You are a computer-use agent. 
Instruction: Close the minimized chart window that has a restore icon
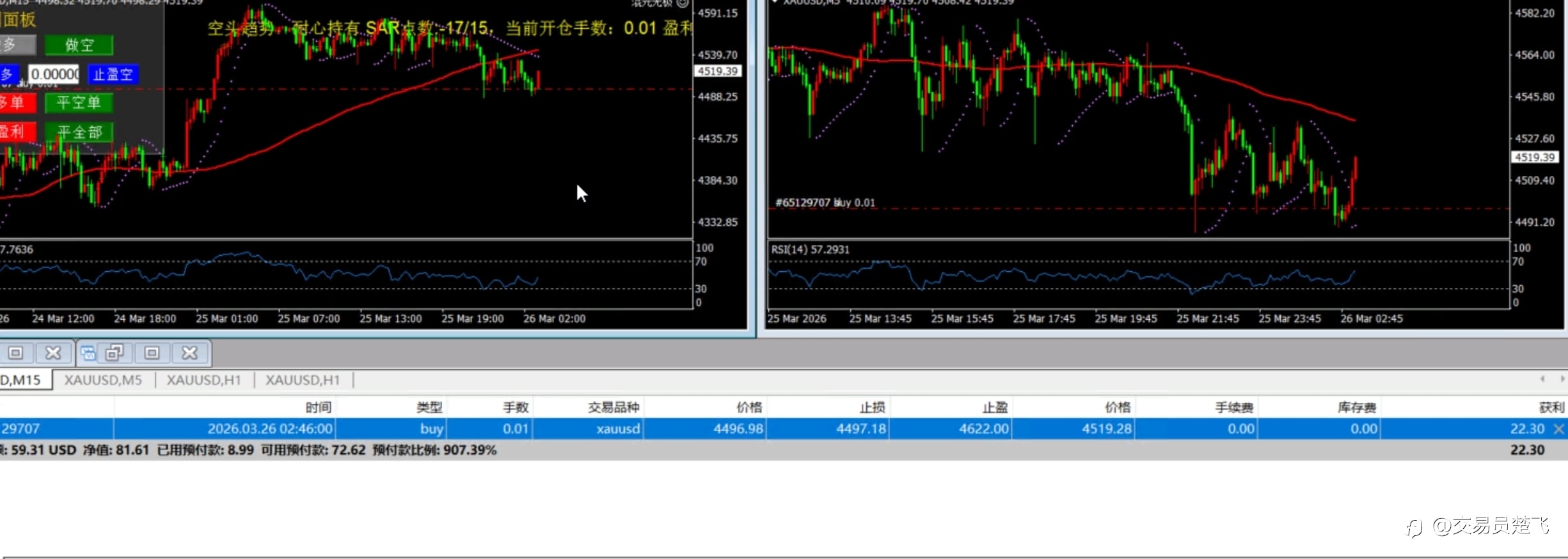(x=189, y=353)
